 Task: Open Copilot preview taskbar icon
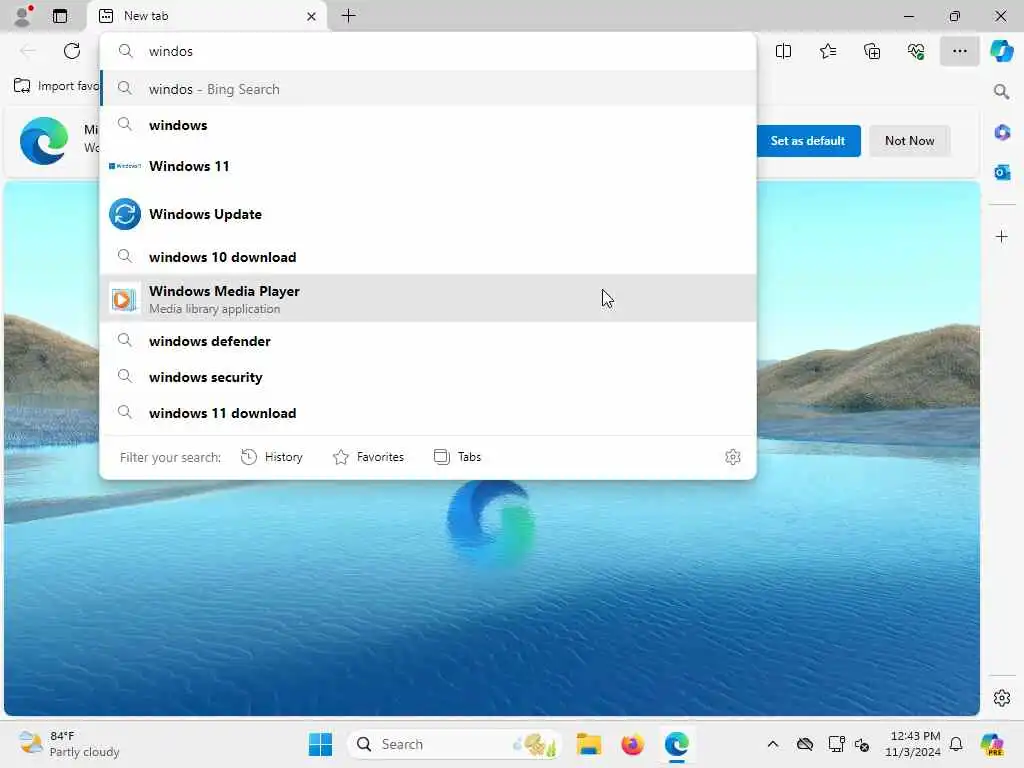[x=992, y=744]
